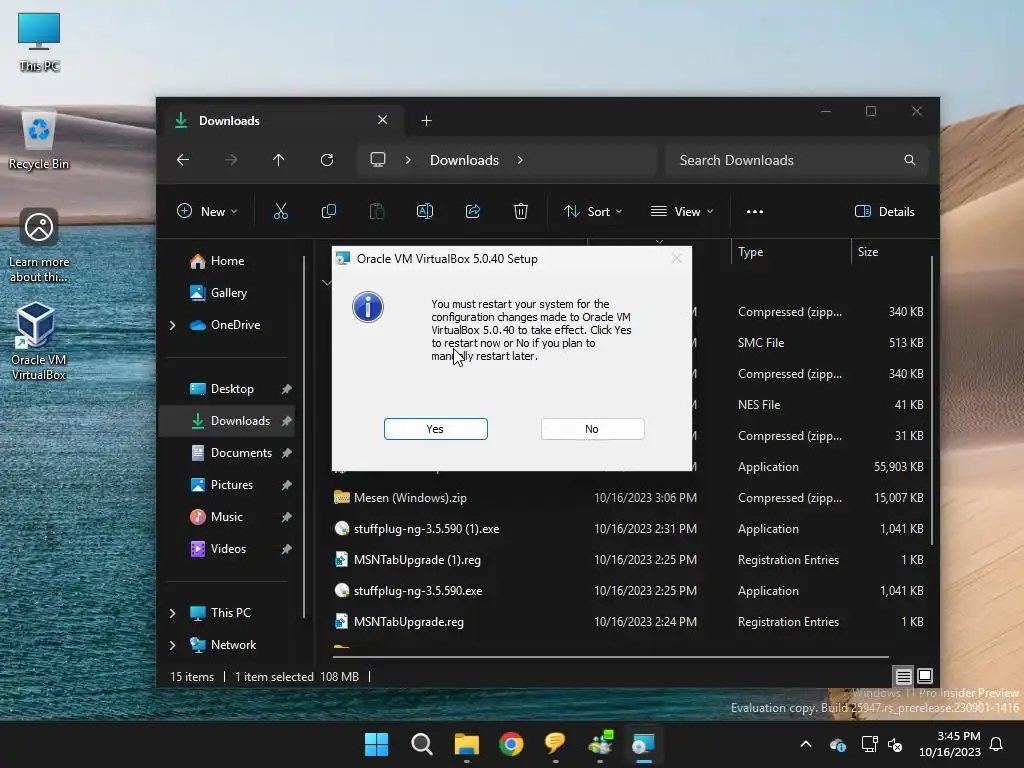Click the Search Downloads field
The image size is (1024, 768).
click(796, 160)
